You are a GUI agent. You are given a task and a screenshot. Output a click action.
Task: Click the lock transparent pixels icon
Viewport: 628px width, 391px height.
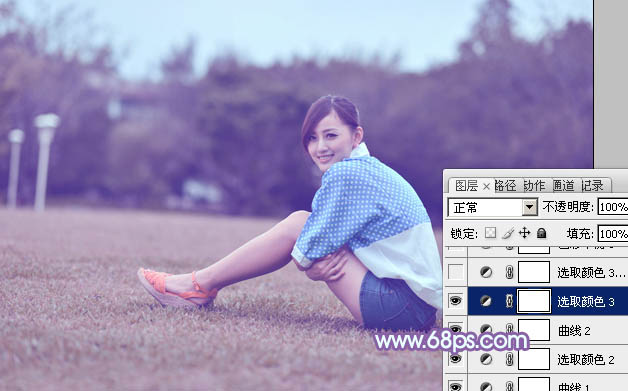[490, 233]
